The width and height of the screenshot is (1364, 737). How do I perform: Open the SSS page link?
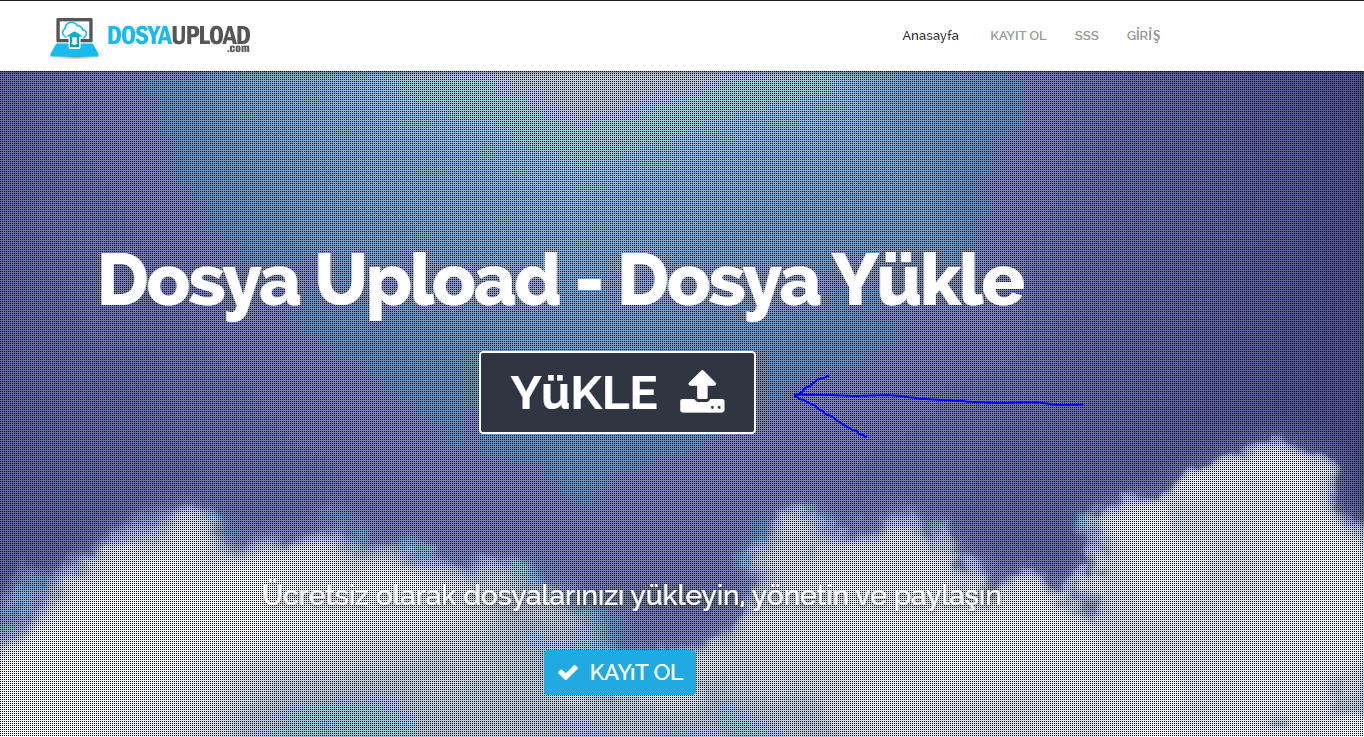(x=1086, y=36)
